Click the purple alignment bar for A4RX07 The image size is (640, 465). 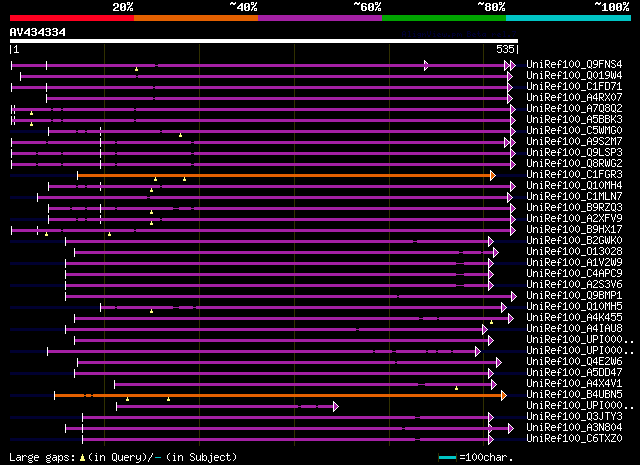point(279,98)
